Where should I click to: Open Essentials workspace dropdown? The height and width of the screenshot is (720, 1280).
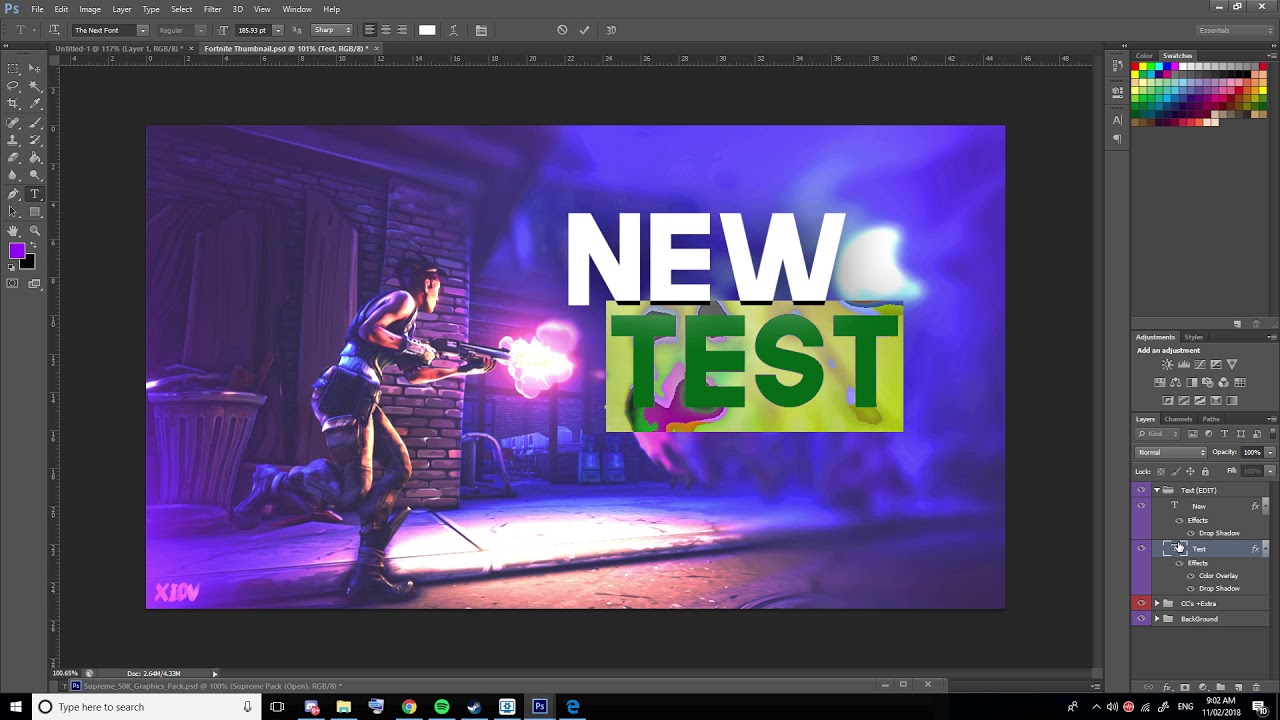point(1236,30)
